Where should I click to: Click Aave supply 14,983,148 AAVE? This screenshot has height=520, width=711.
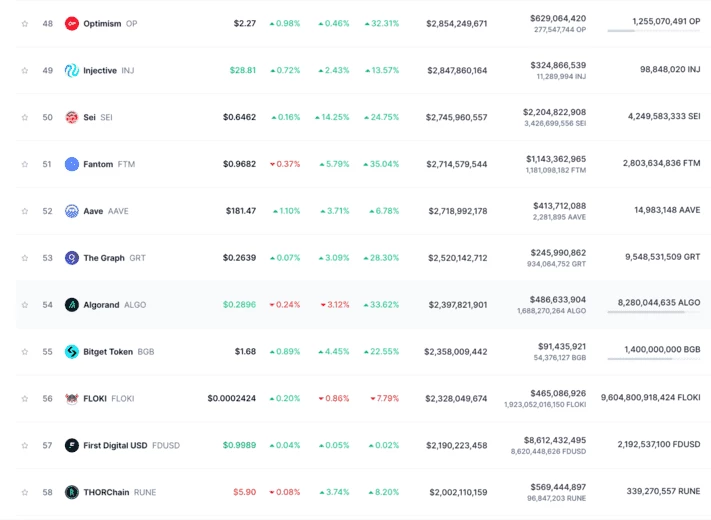pyautogui.click(x=667, y=210)
